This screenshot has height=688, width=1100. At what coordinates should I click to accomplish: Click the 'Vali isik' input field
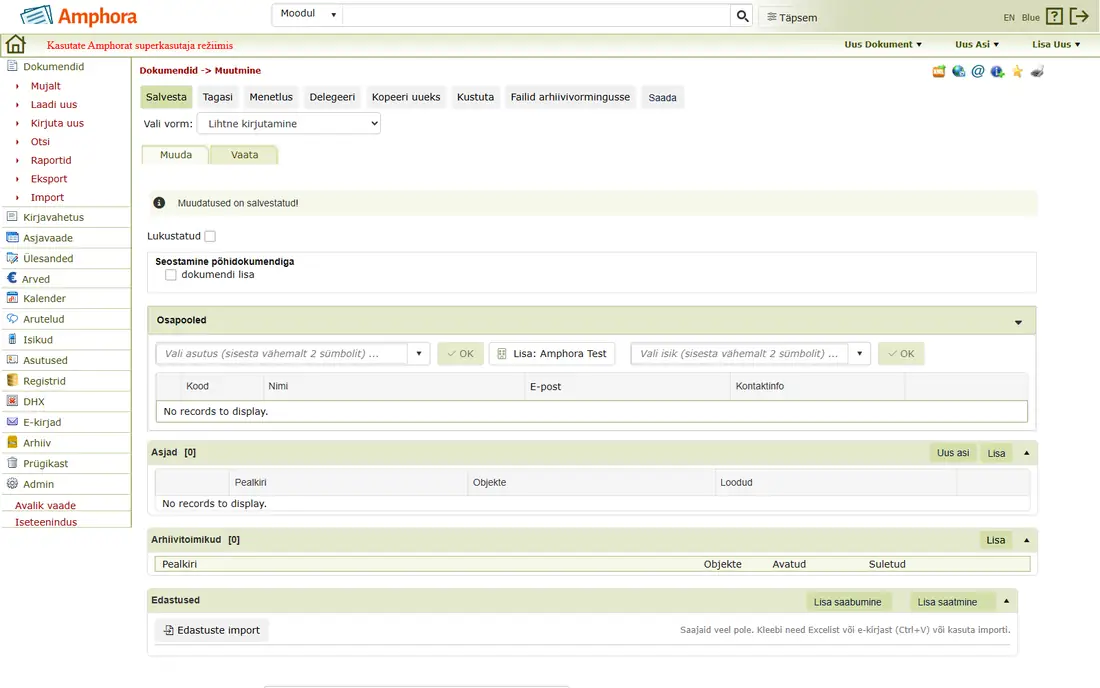(739, 353)
